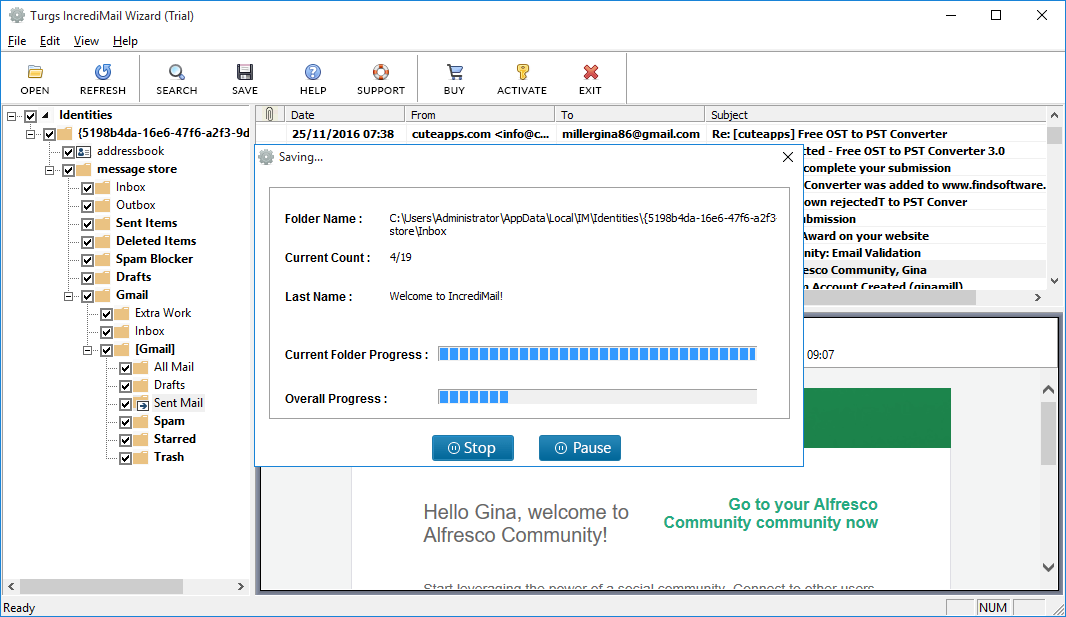Click the Overall Progress bar

(x=598, y=398)
